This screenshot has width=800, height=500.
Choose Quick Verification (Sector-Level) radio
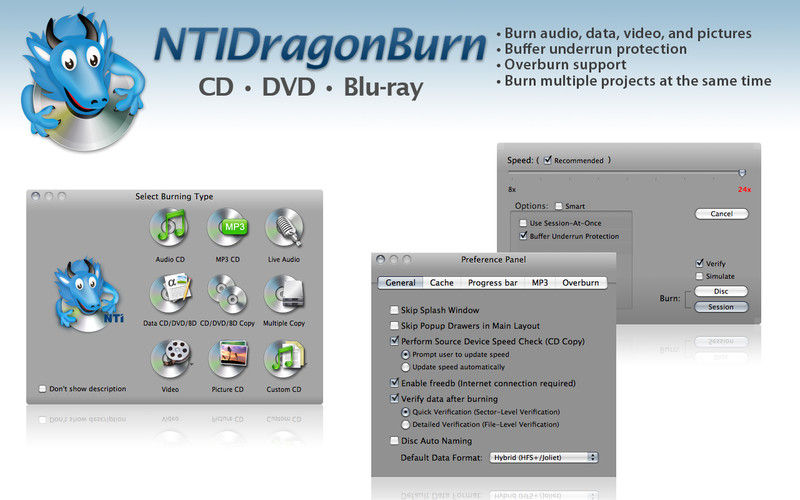coord(406,412)
